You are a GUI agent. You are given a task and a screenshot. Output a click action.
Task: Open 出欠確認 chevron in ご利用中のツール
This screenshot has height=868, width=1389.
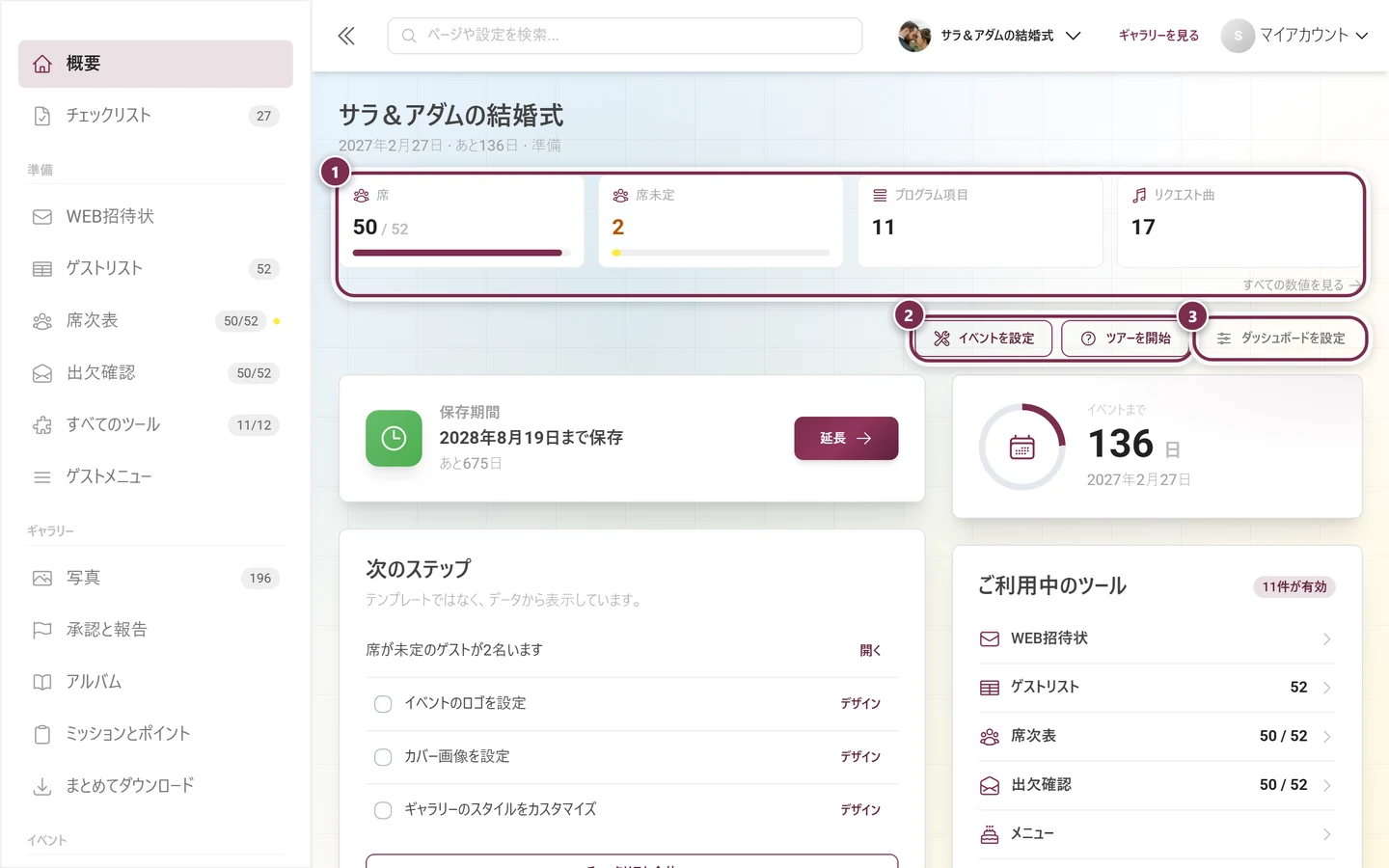coord(1327,786)
